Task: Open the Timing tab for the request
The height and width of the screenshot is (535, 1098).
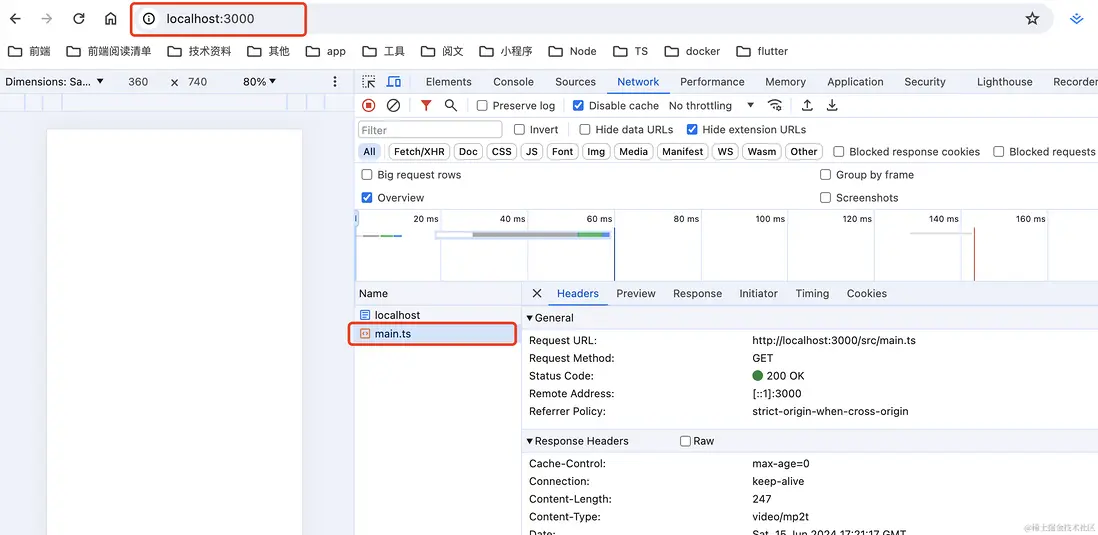Action: (x=811, y=294)
